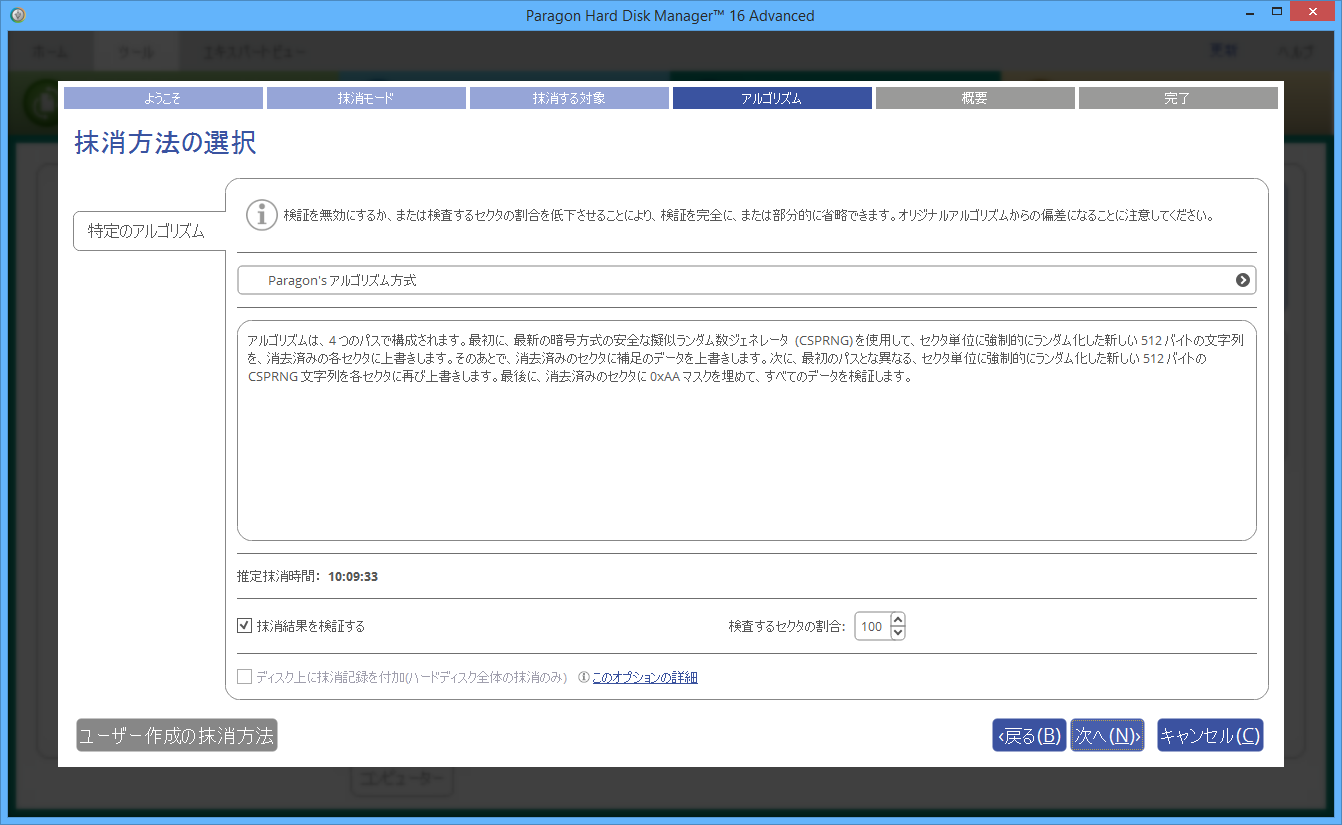1342x825 pixels.
Task: Select the 特定のアルゴリズム side tab
Action: (150, 231)
